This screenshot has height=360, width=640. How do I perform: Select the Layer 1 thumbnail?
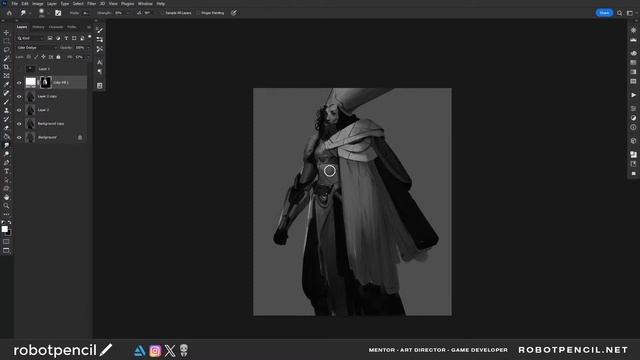click(31, 69)
